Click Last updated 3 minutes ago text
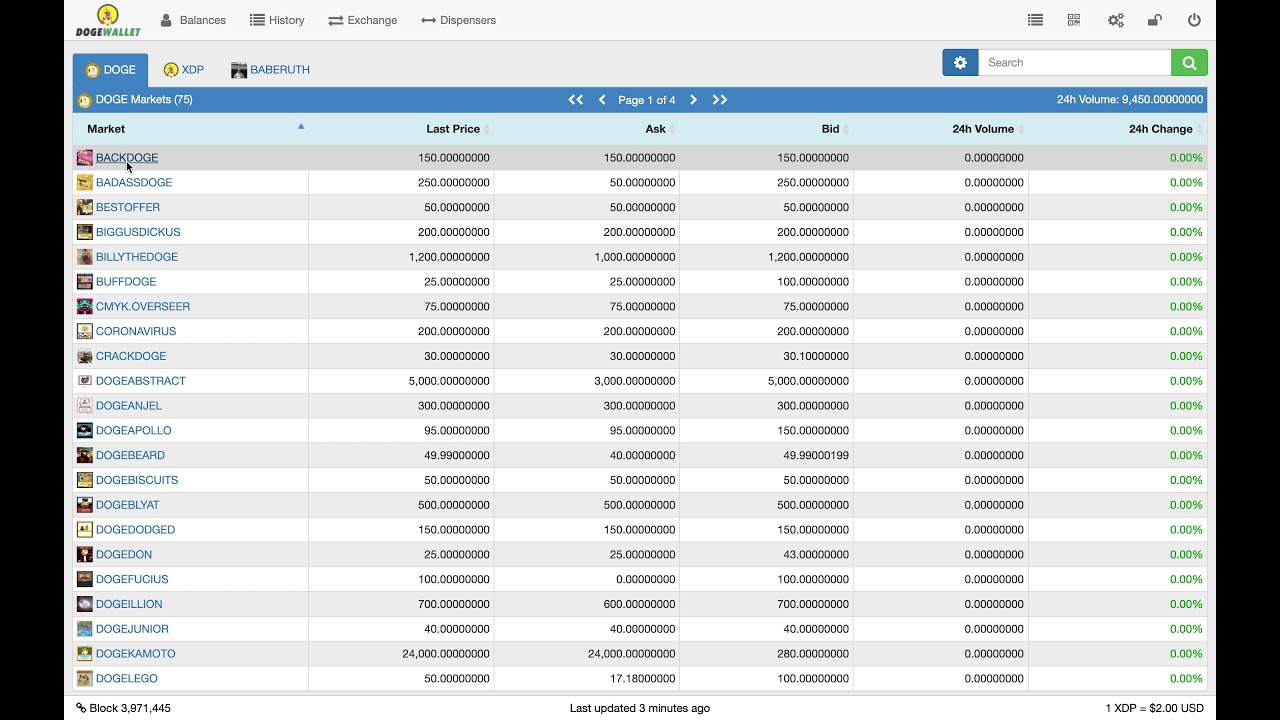Screen dimensions: 1280x720 (640, 708)
